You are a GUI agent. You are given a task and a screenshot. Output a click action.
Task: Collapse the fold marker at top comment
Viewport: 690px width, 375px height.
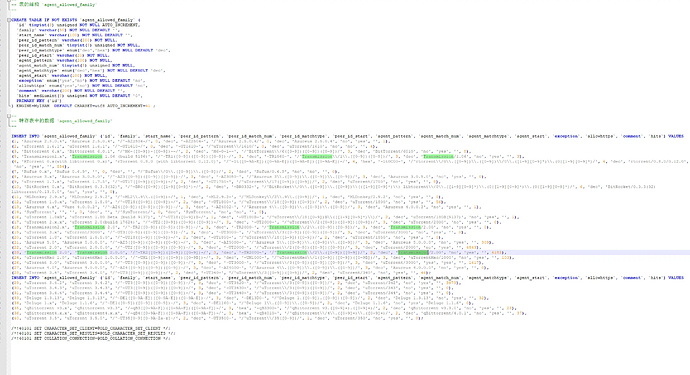[x=9, y=0]
